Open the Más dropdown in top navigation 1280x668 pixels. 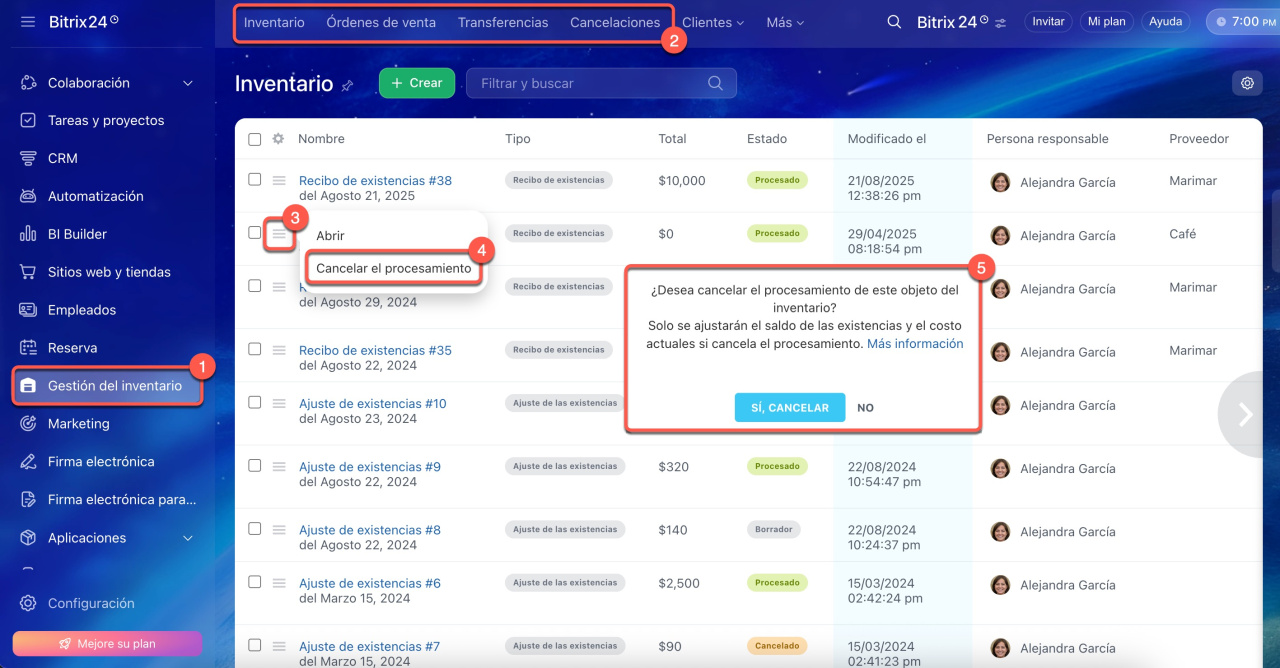(x=784, y=22)
